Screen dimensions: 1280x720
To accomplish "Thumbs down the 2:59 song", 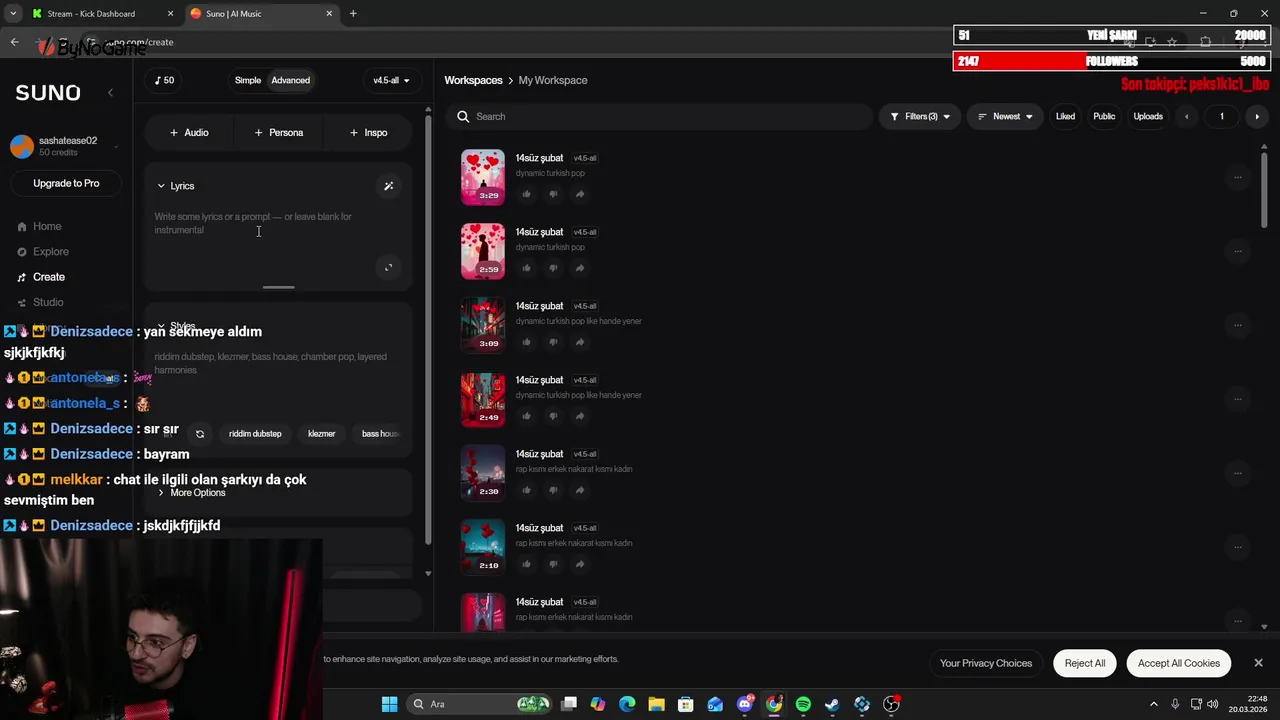I will 553,268.
